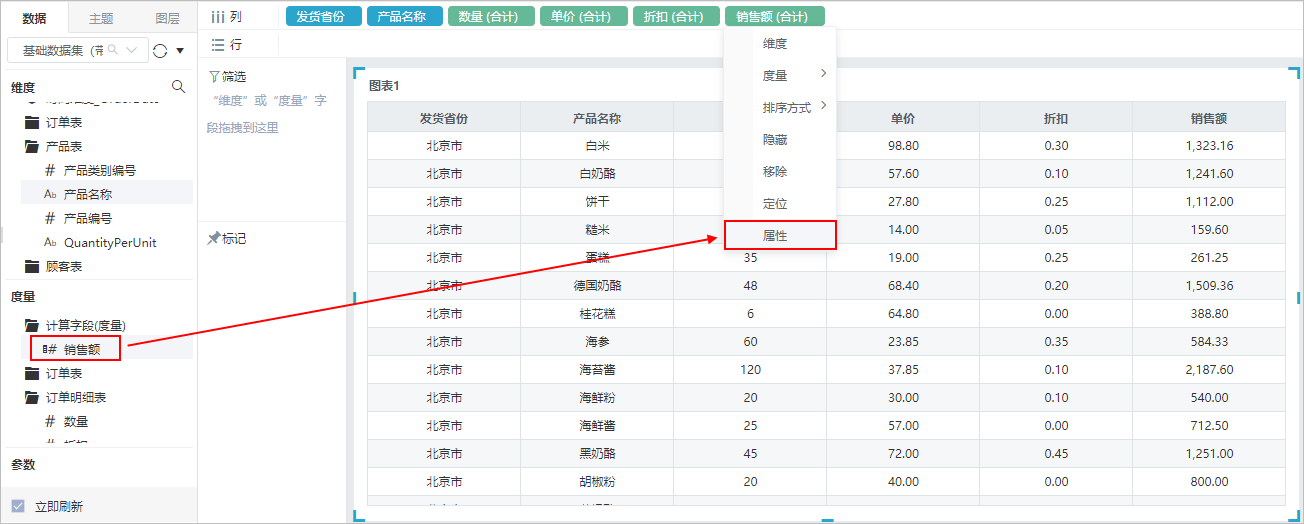
Task: Click the 98.80 unit price cell
Action: (903, 146)
